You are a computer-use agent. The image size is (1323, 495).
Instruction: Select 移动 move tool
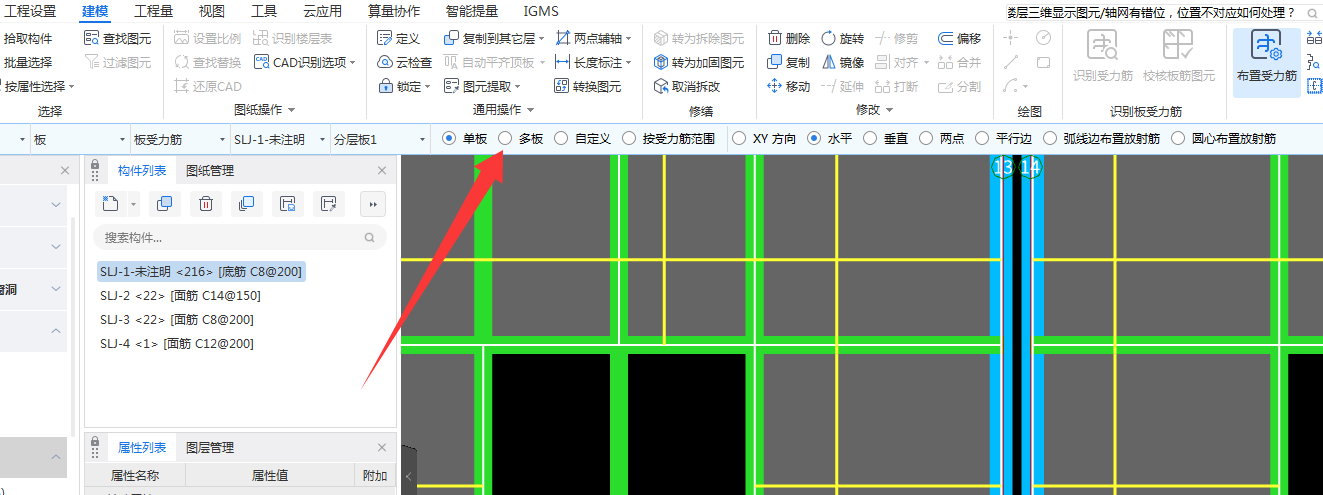(x=789, y=86)
